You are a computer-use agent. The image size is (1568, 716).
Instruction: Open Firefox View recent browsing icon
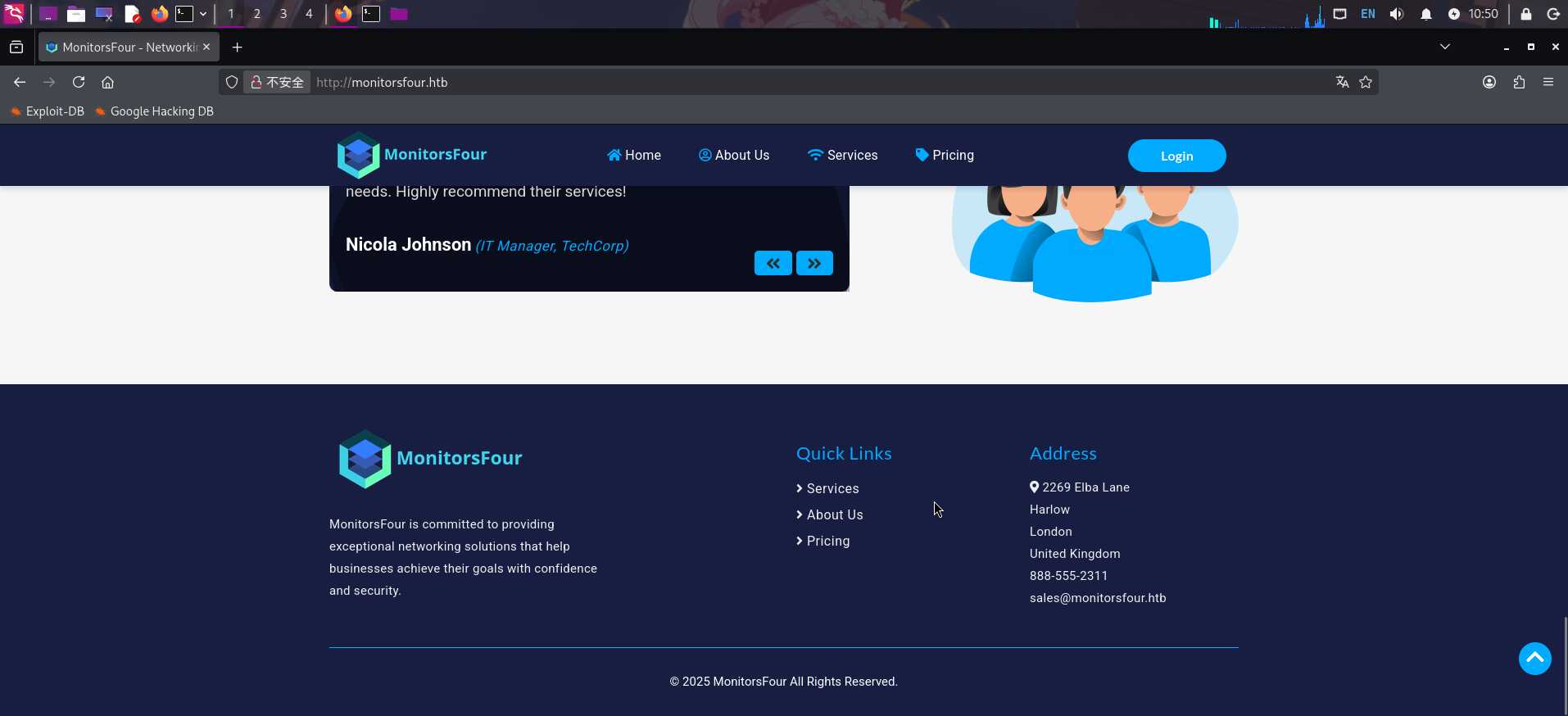[x=16, y=48]
